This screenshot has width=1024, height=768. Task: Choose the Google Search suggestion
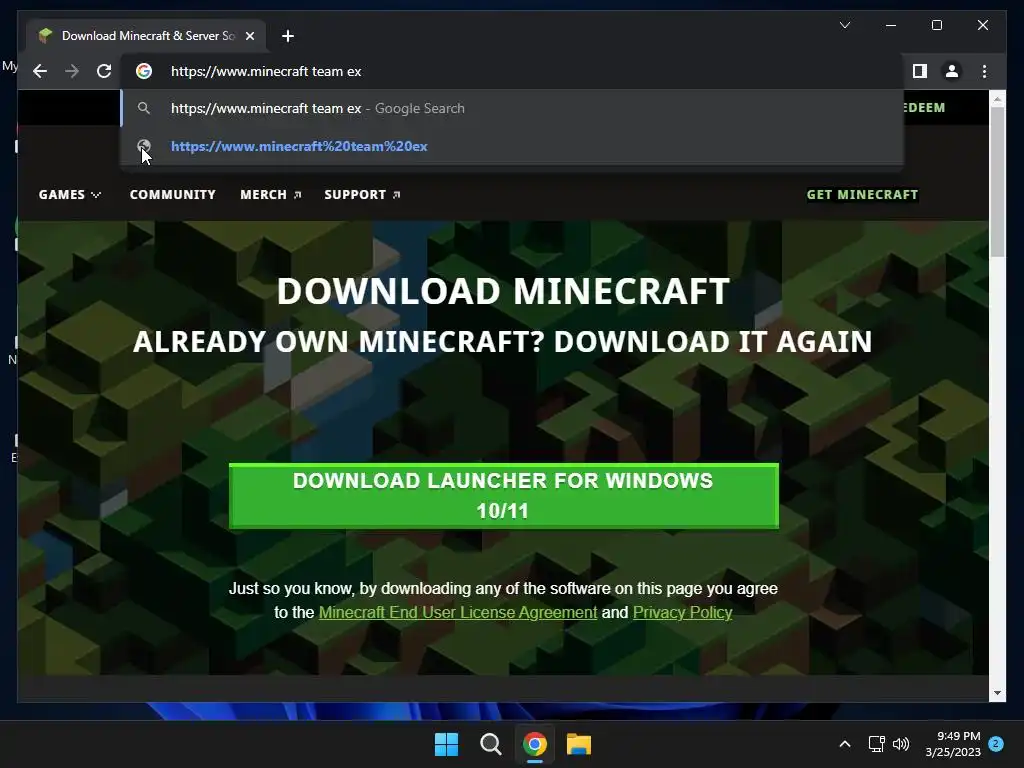513,108
